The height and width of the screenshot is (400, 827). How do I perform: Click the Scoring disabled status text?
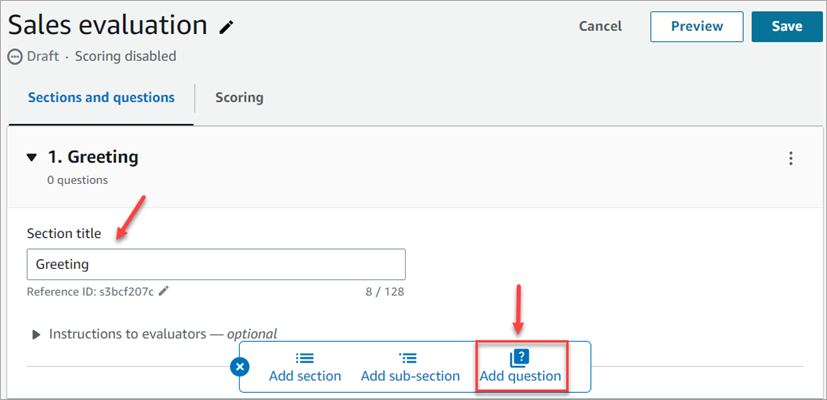(125, 57)
